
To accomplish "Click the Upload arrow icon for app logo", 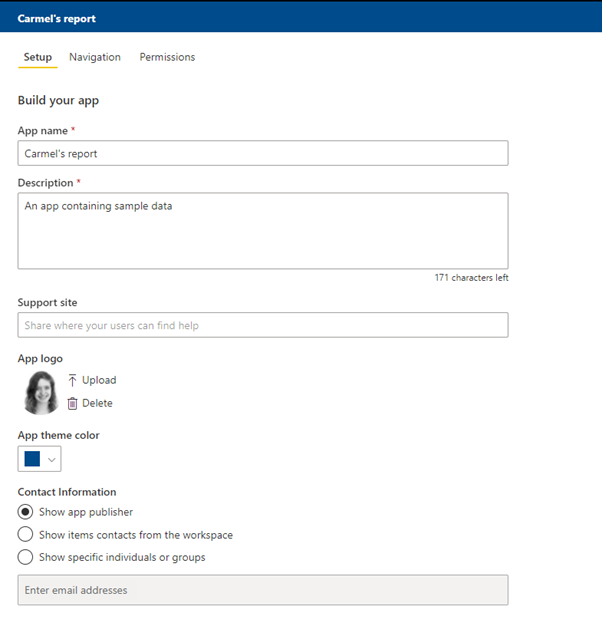I will tap(72, 380).
